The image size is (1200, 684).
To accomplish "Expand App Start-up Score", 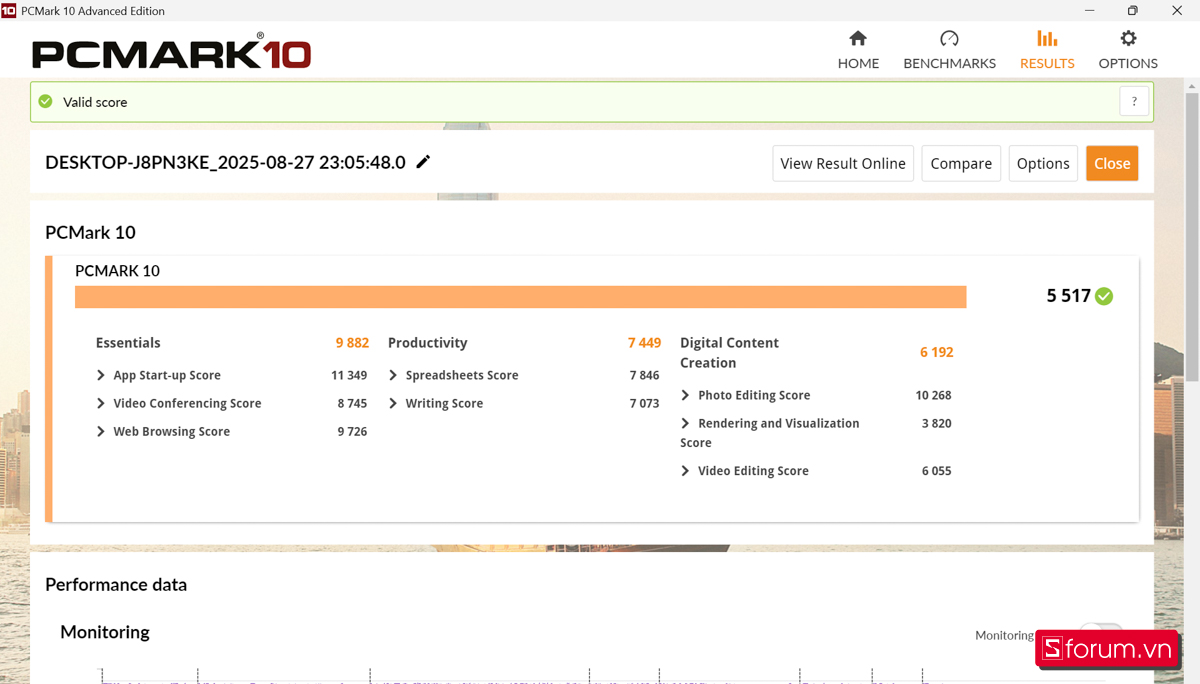I will [x=101, y=375].
